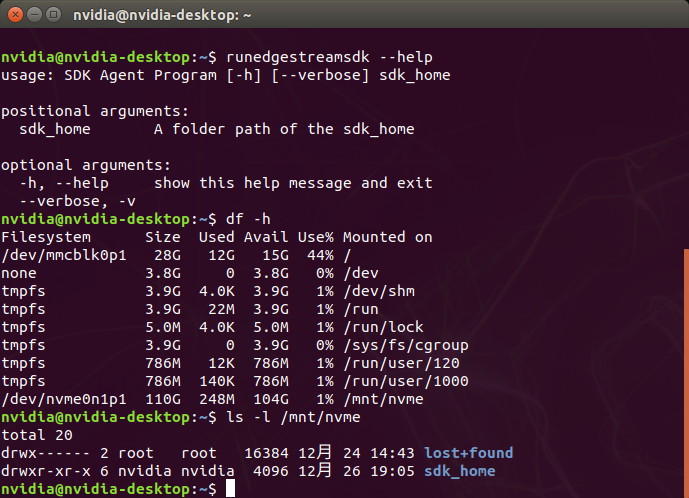Click the 'lost+found' directory name
Screen dimensions: 689x498
point(468,454)
